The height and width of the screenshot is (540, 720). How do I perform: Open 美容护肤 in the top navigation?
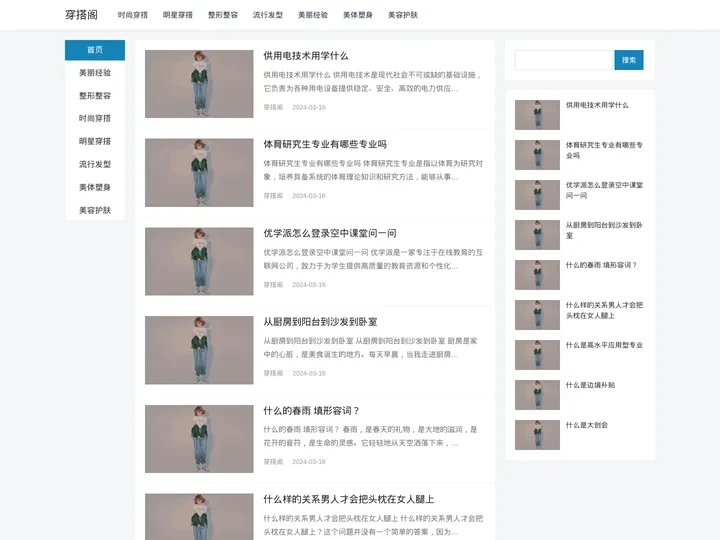[403, 15]
